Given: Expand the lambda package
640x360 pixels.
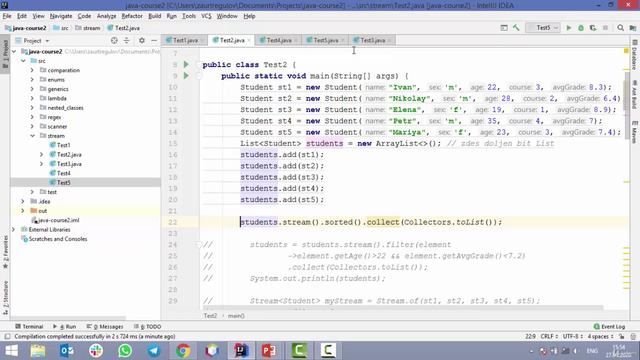Looking at the screenshot, I should (32, 98).
